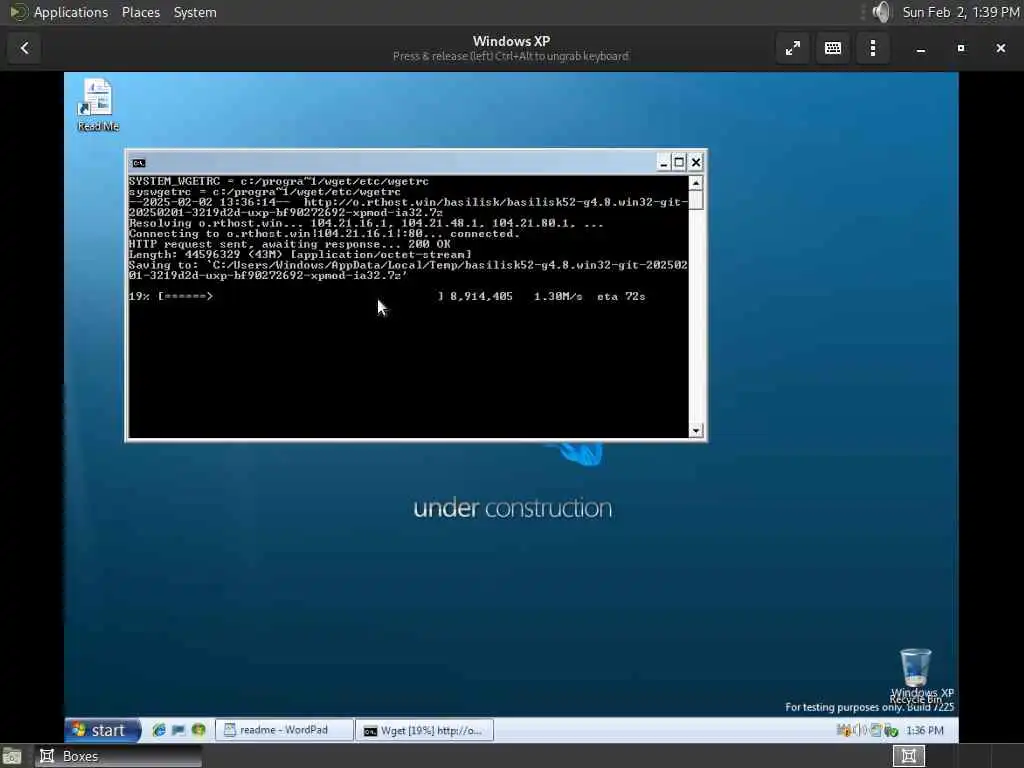Maximize the Wget console window
This screenshot has width=1024, height=768.
click(679, 163)
